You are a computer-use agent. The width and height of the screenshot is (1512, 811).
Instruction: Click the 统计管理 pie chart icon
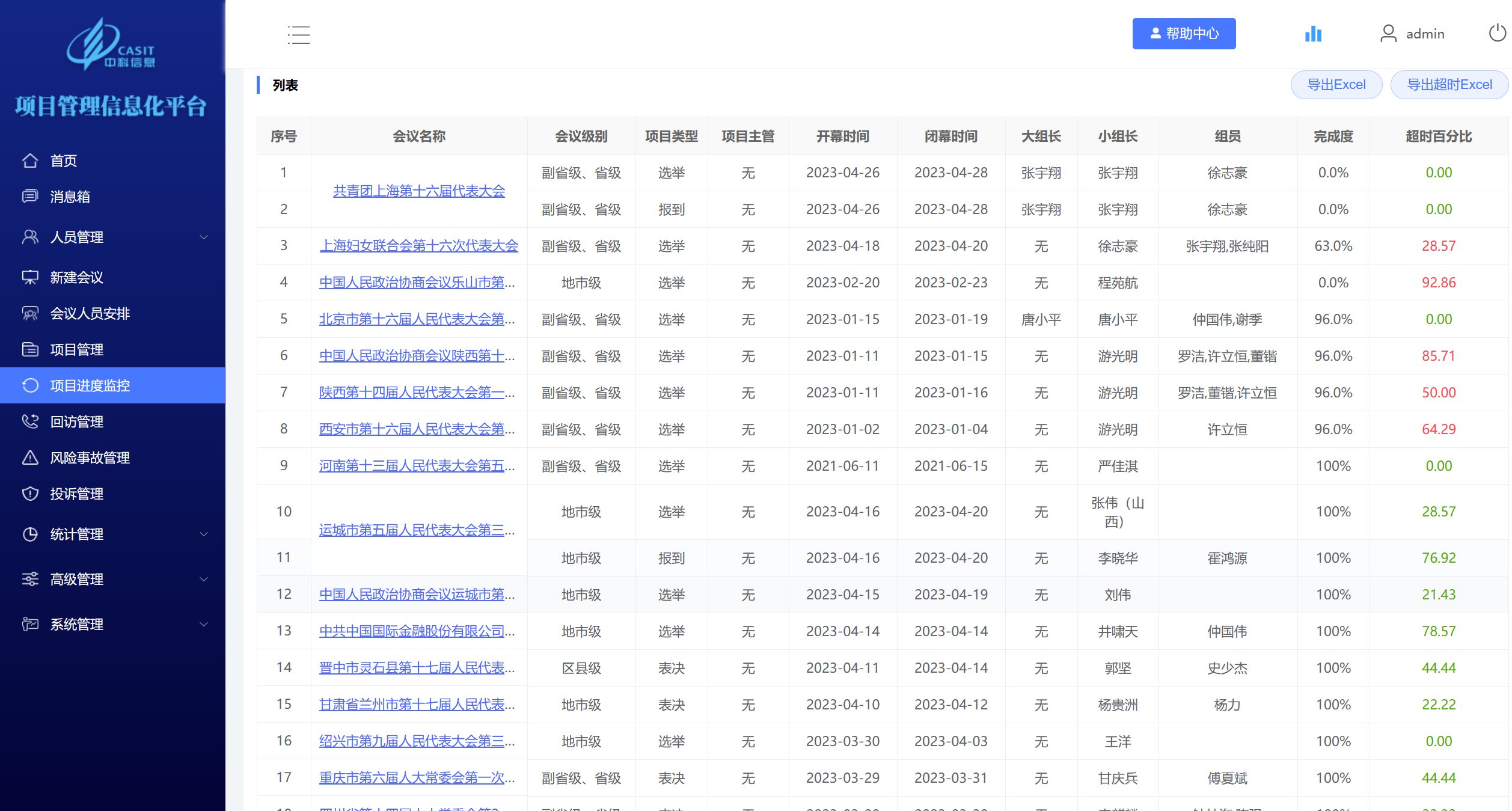(30, 534)
